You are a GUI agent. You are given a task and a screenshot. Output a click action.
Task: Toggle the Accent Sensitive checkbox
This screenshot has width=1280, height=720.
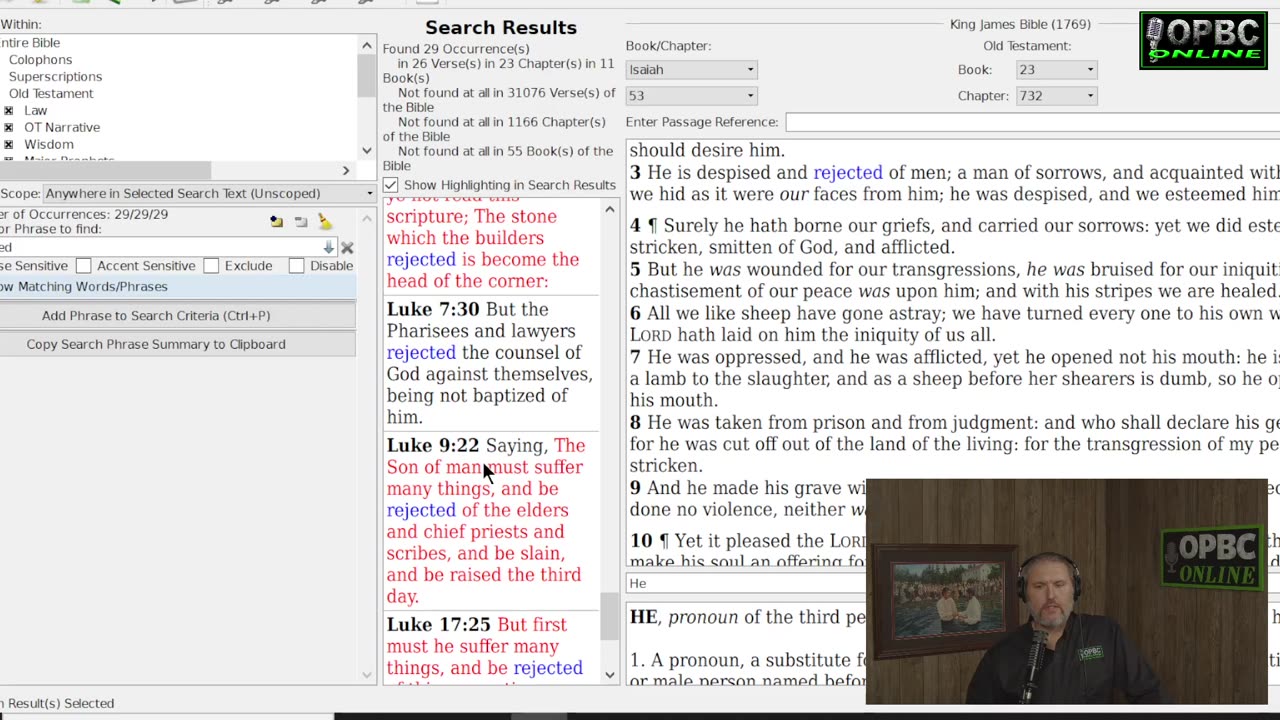(x=84, y=266)
